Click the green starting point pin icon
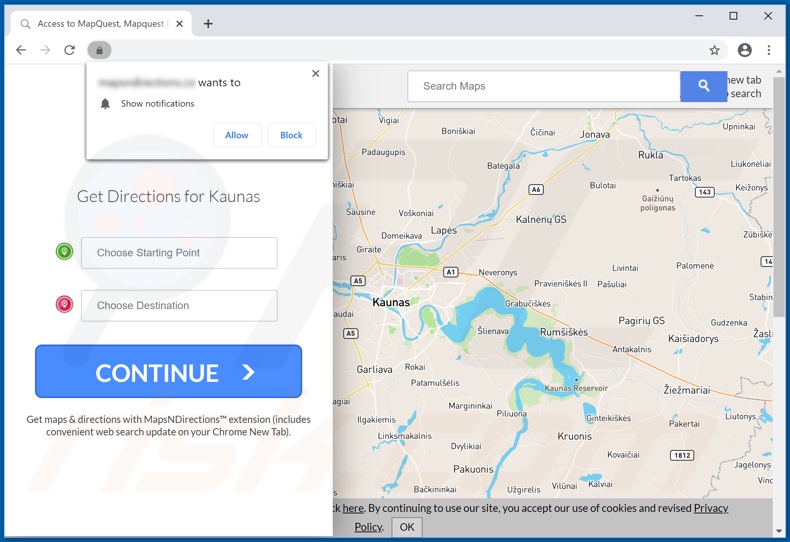Viewport: 790px width, 542px height. click(x=64, y=251)
